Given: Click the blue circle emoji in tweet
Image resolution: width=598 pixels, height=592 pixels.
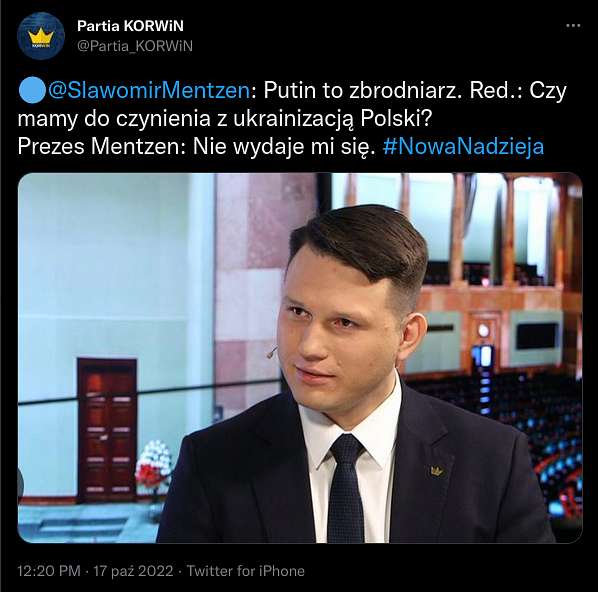Looking at the screenshot, I should pyautogui.click(x=32, y=90).
